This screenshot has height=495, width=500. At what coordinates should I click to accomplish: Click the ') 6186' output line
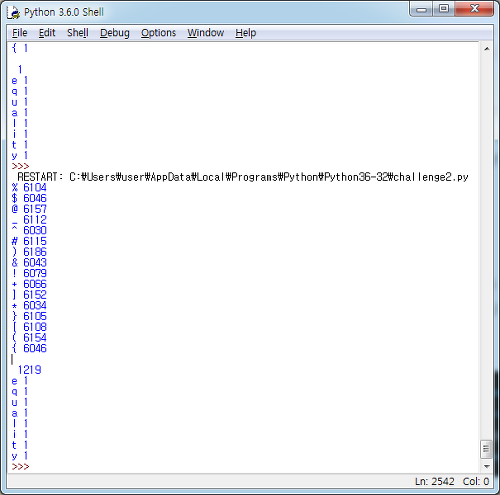pyautogui.click(x=29, y=252)
